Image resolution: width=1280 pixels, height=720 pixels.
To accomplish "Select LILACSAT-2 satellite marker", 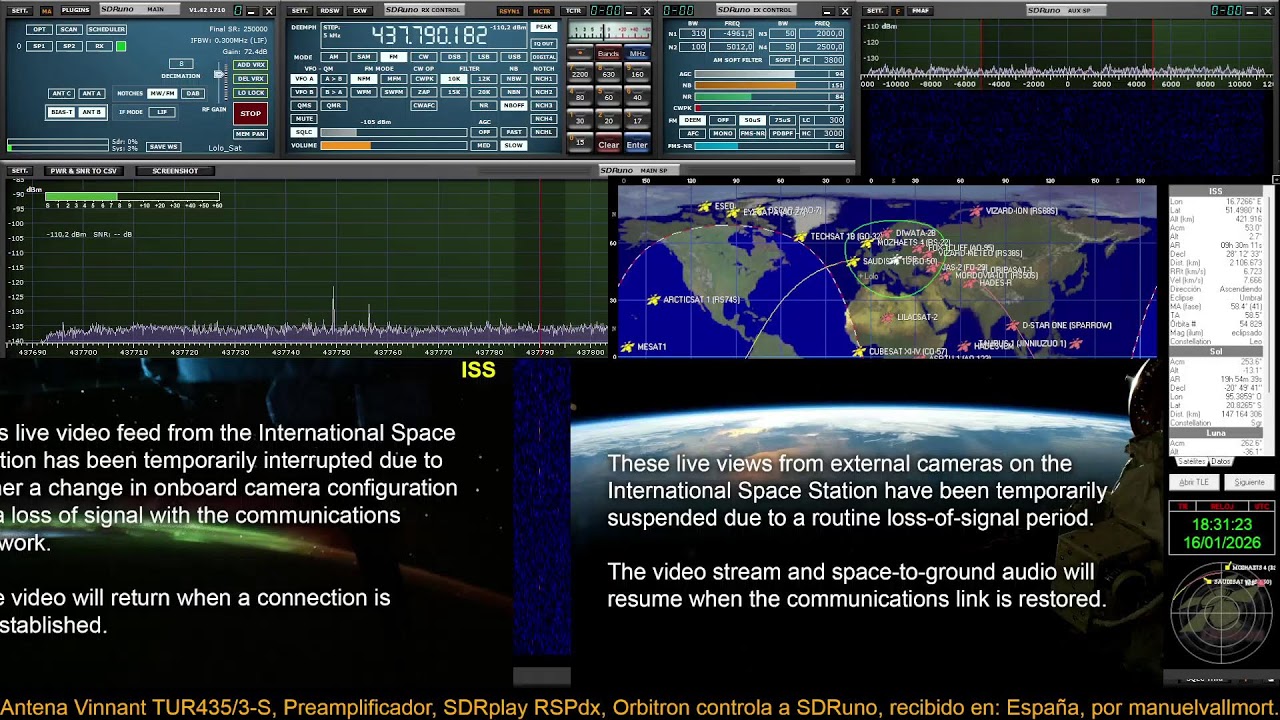I will click(888, 317).
